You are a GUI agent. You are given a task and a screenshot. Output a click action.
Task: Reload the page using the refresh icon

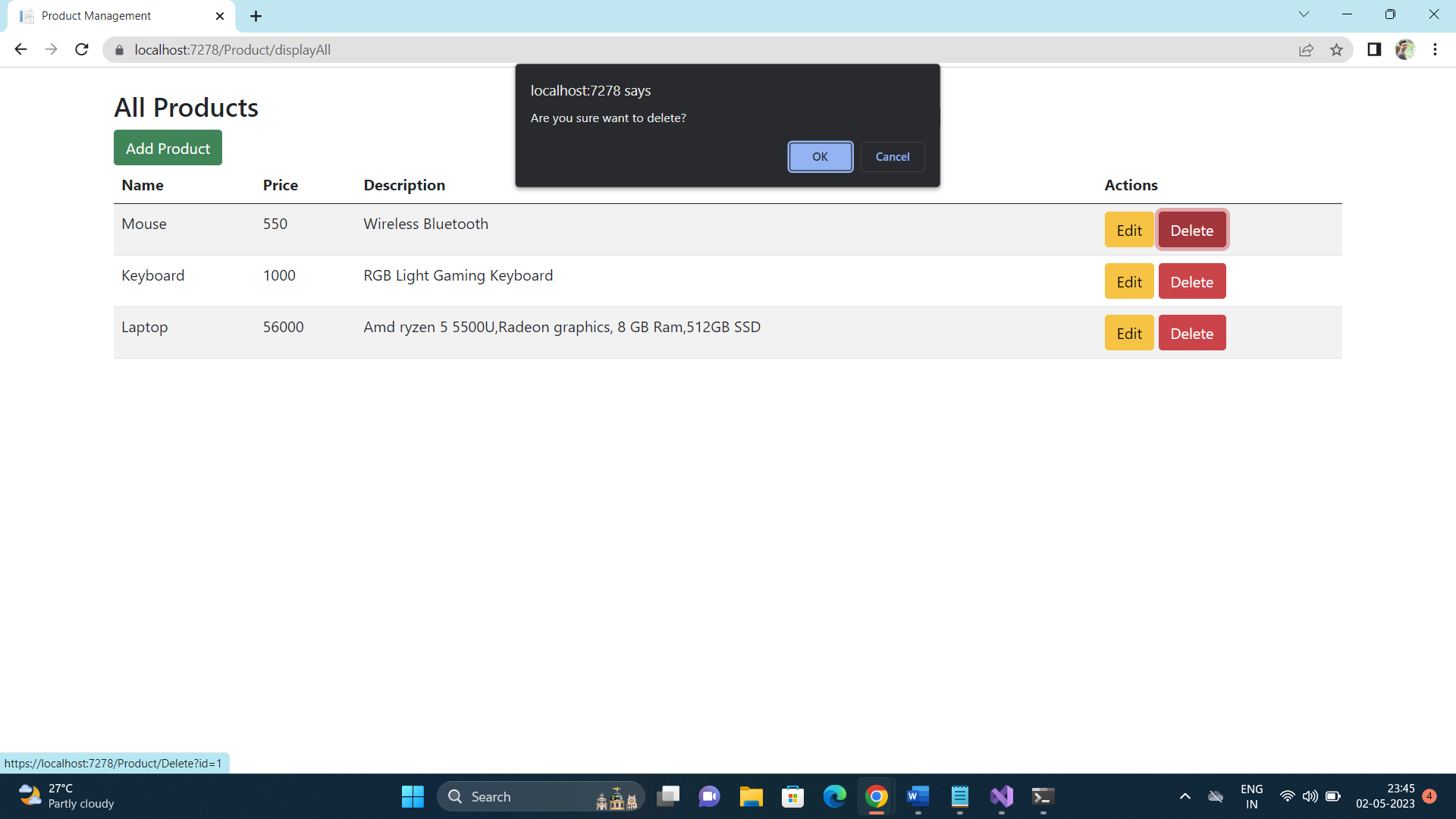click(x=81, y=49)
